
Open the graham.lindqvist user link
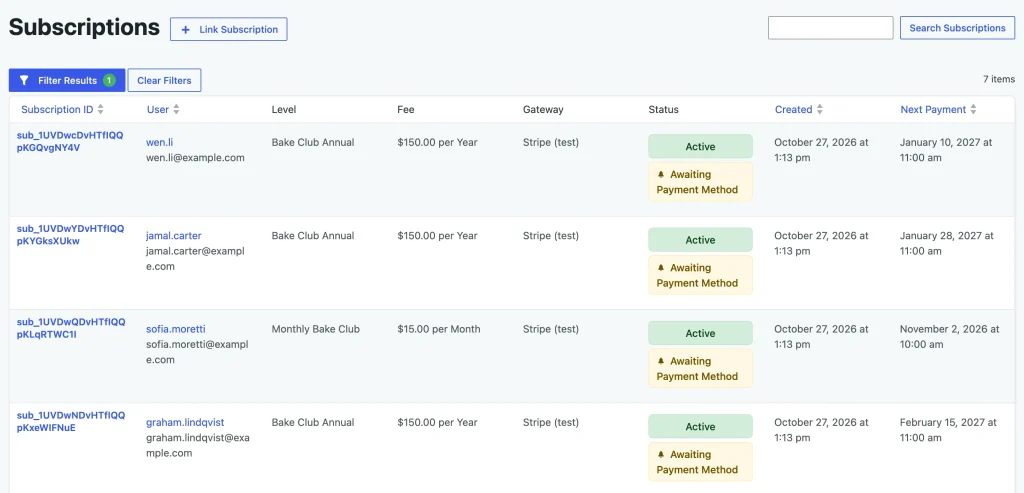click(185, 422)
